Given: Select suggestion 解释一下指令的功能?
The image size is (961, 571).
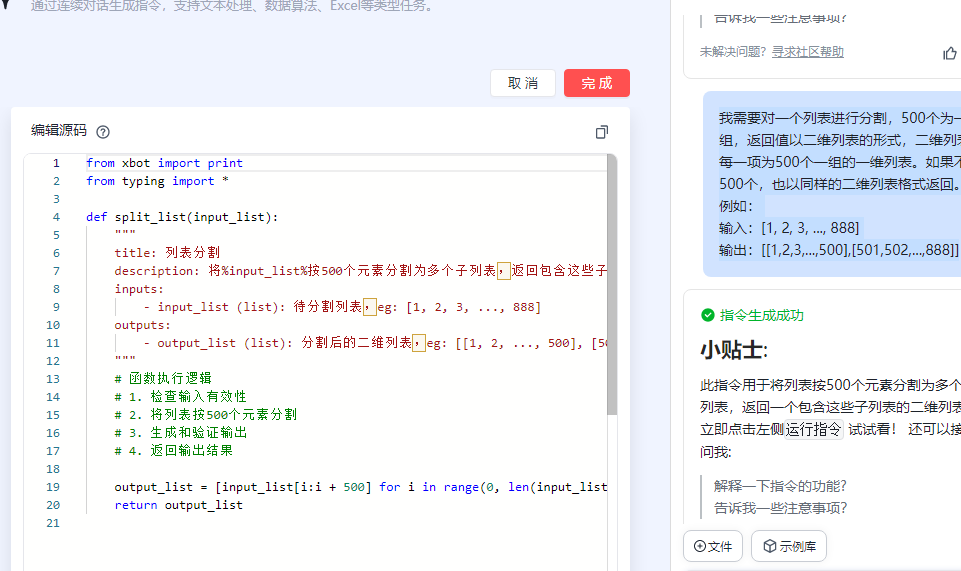Looking at the screenshot, I should tap(780, 486).
